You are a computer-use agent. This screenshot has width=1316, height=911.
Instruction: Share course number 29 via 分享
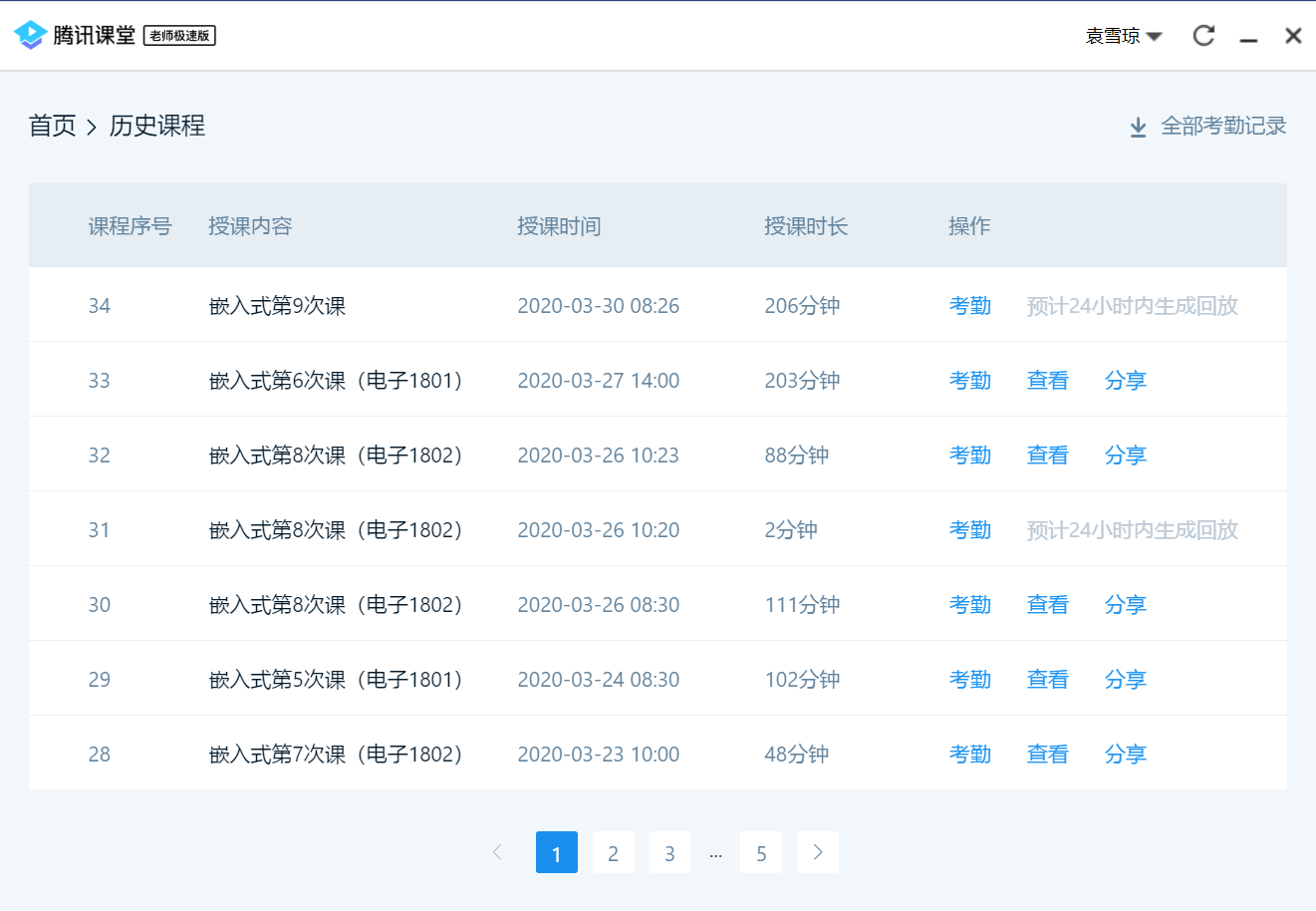coord(1125,680)
